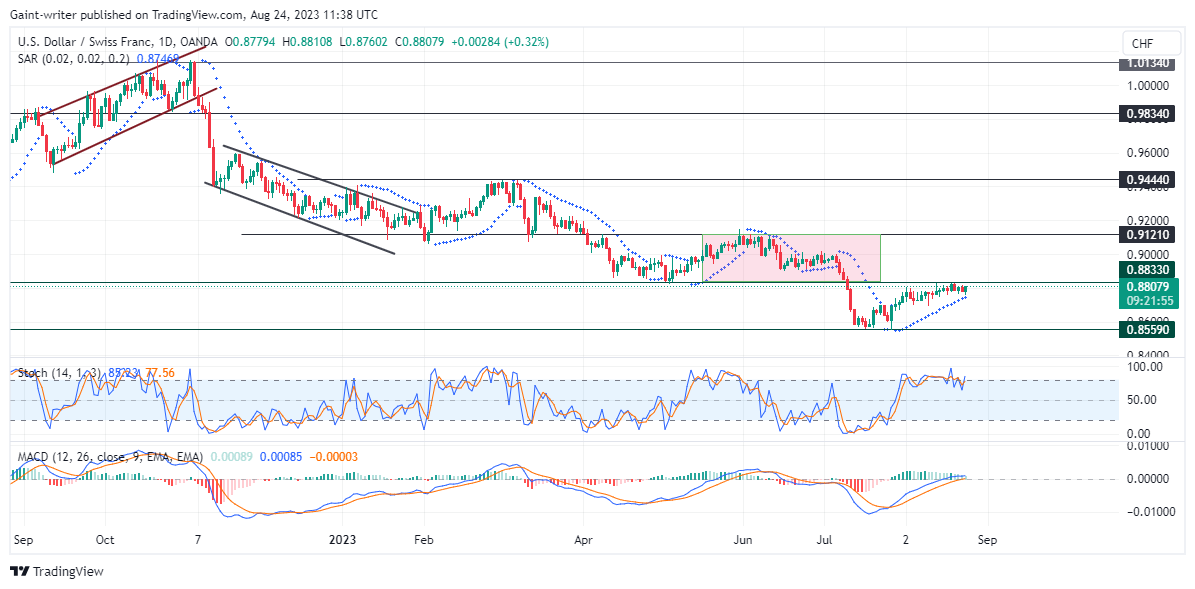Click the Jul label on time axis
The width and height of the screenshot is (1195, 589).
pyautogui.click(x=825, y=539)
